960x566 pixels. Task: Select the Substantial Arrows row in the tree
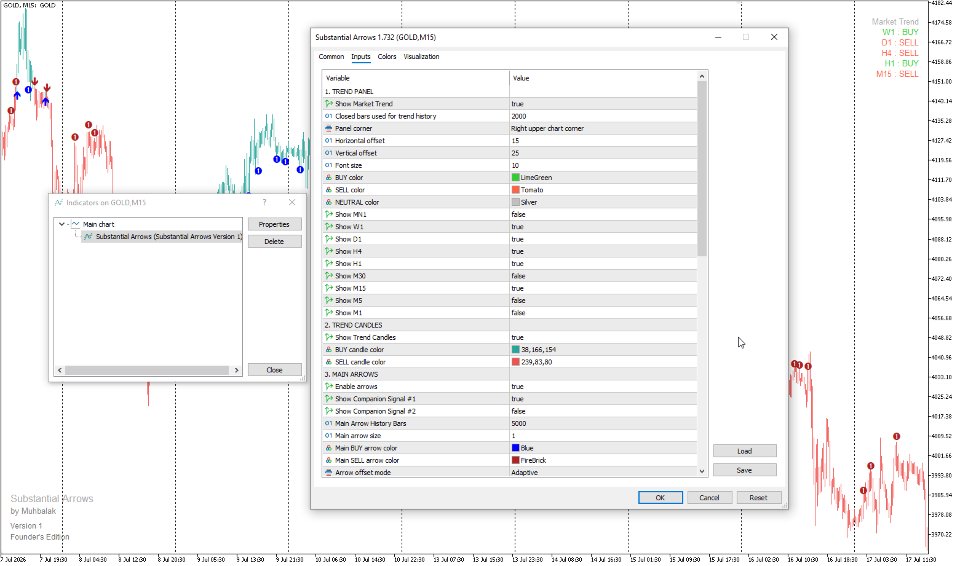pyautogui.click(x=162, y=236)
